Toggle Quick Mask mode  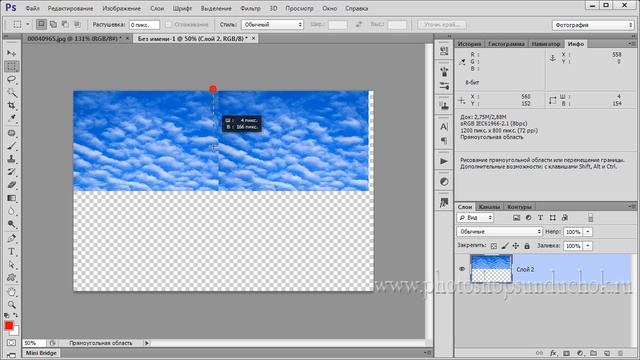coord(11,343)
